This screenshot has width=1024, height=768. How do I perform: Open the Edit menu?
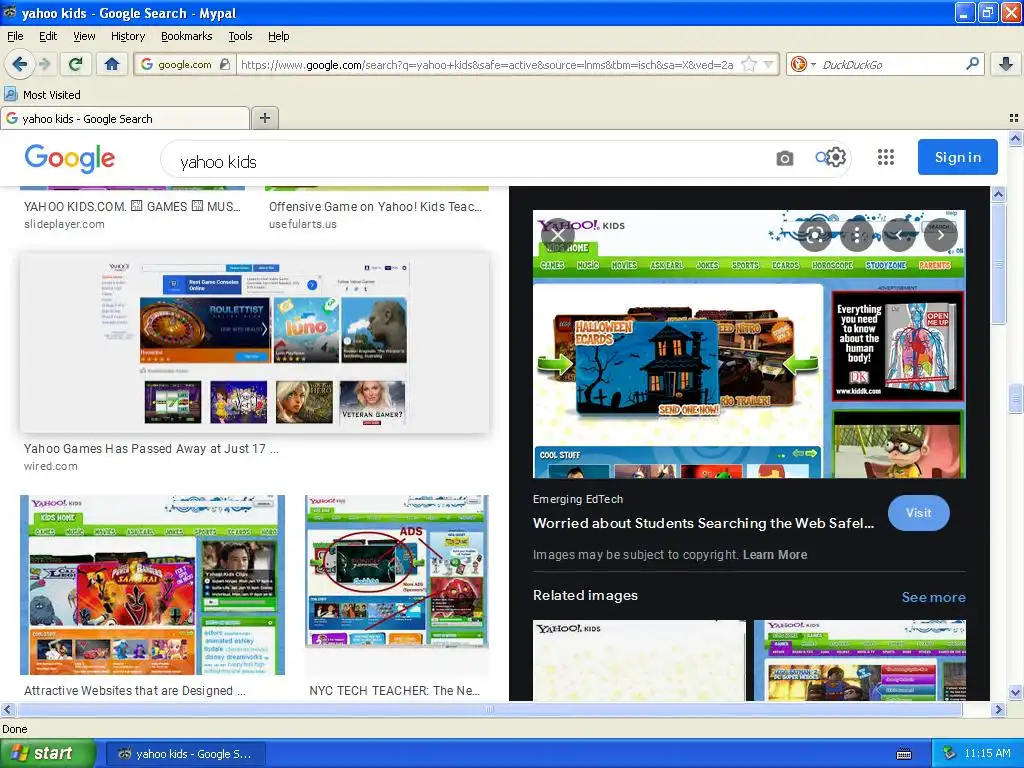[48, 36]
